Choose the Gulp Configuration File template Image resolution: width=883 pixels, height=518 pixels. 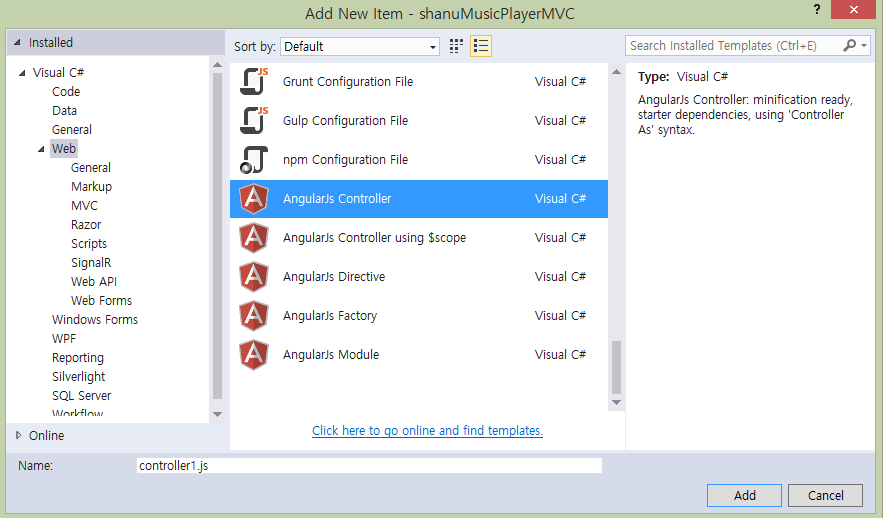pyautogui.click(x=419, y=120)
